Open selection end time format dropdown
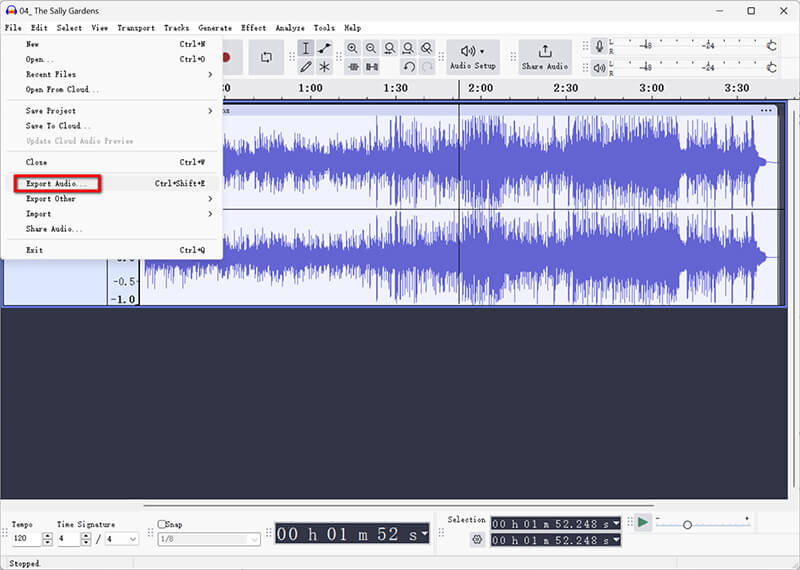Image resolution: width=800 pixels, height=570 pixels. pyautogui.click(x=616, y=539)
